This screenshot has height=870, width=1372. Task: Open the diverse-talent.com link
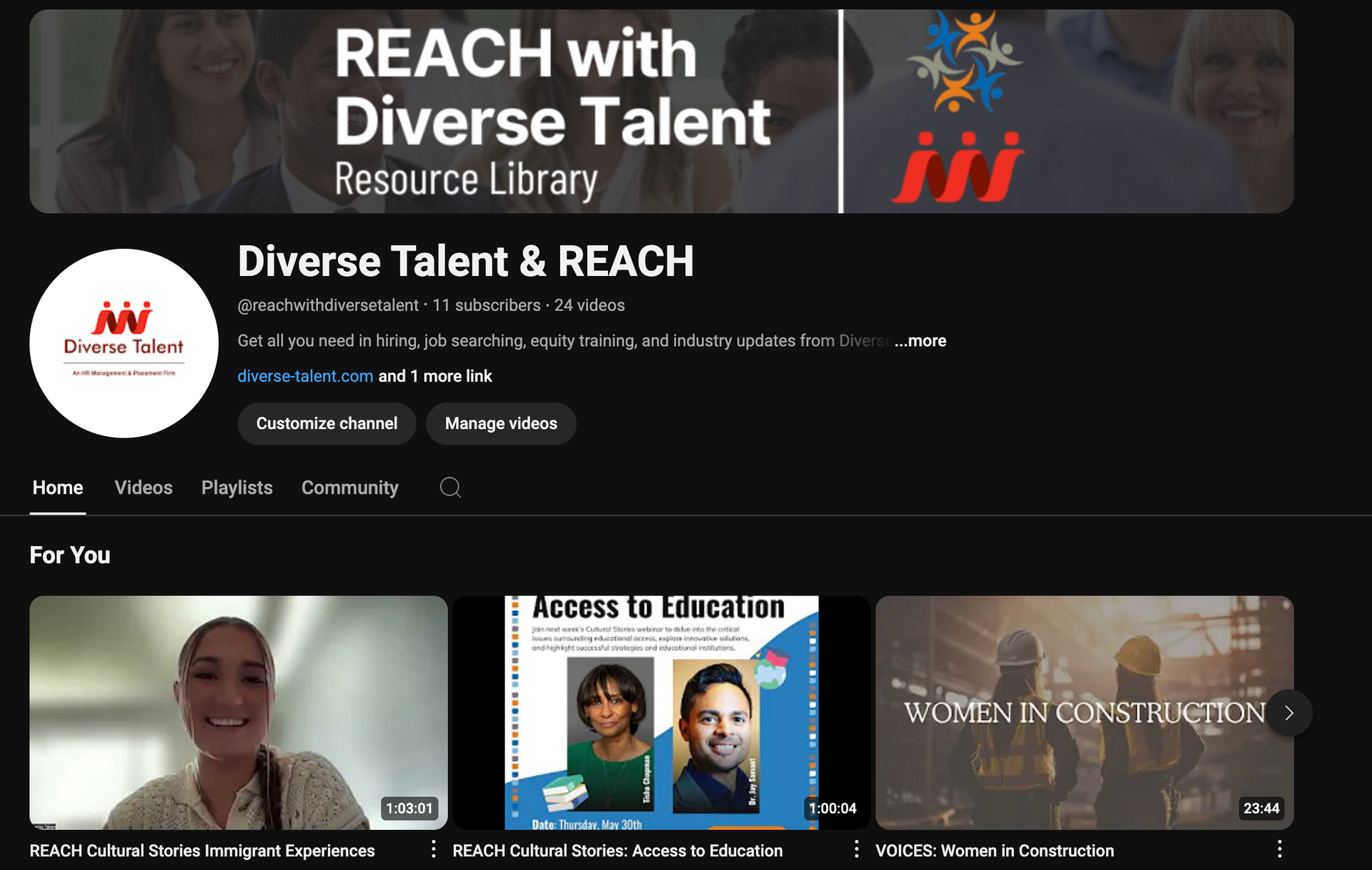tap(305, 376)
